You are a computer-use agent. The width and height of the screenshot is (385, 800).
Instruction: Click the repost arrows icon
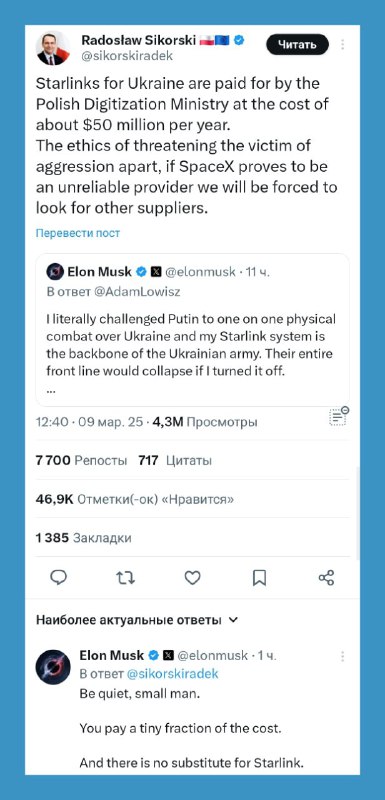(125, 578)
